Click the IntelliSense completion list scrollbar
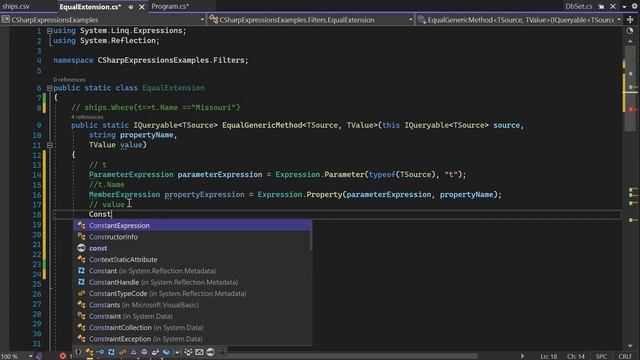 point(311,236)
